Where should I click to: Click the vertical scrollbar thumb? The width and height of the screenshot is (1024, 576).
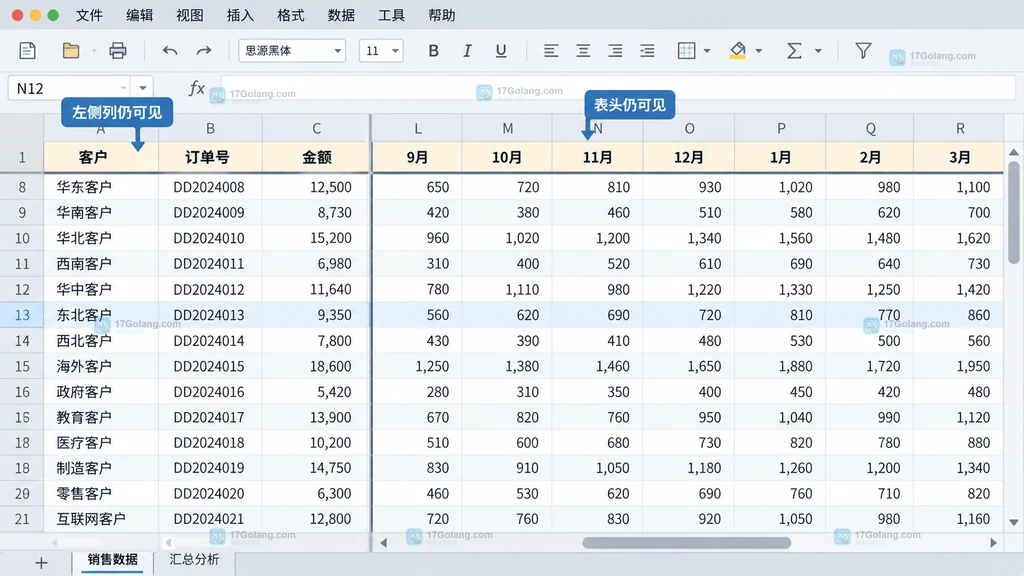pyautogui.click(x=1014, y=213)
